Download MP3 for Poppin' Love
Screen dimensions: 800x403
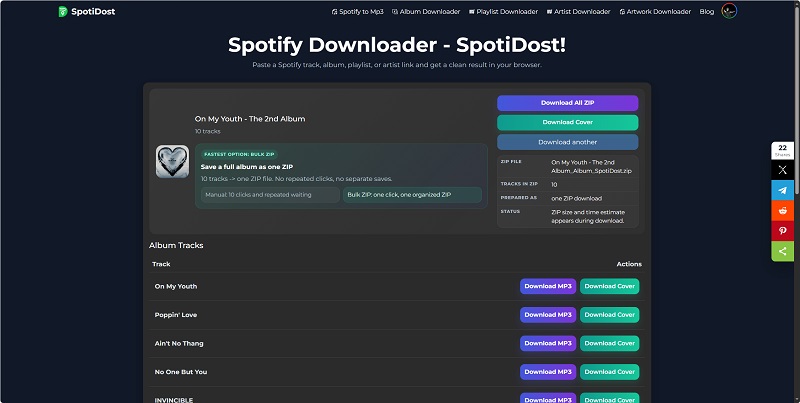point(548,315)
